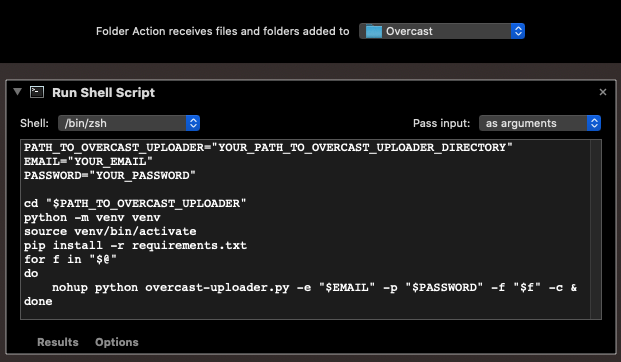Click the cd "$PATH_TO_OVERCAST_UPLOADER" script line
The image size is (621, 362).
pos(135,204)
